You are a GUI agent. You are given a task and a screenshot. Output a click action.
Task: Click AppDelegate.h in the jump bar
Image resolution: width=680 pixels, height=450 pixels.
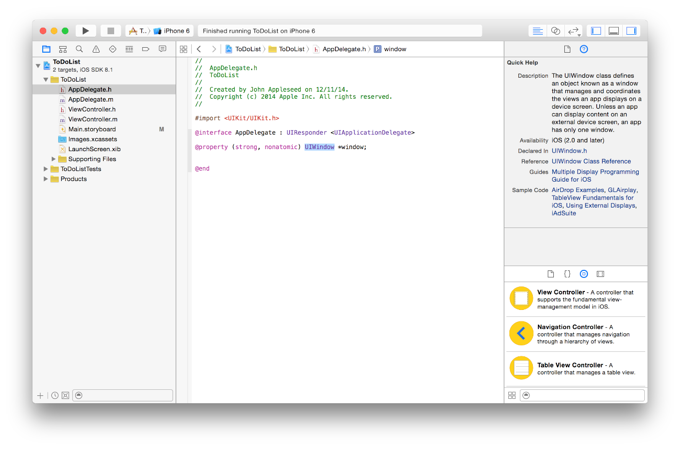pos(340,49)
